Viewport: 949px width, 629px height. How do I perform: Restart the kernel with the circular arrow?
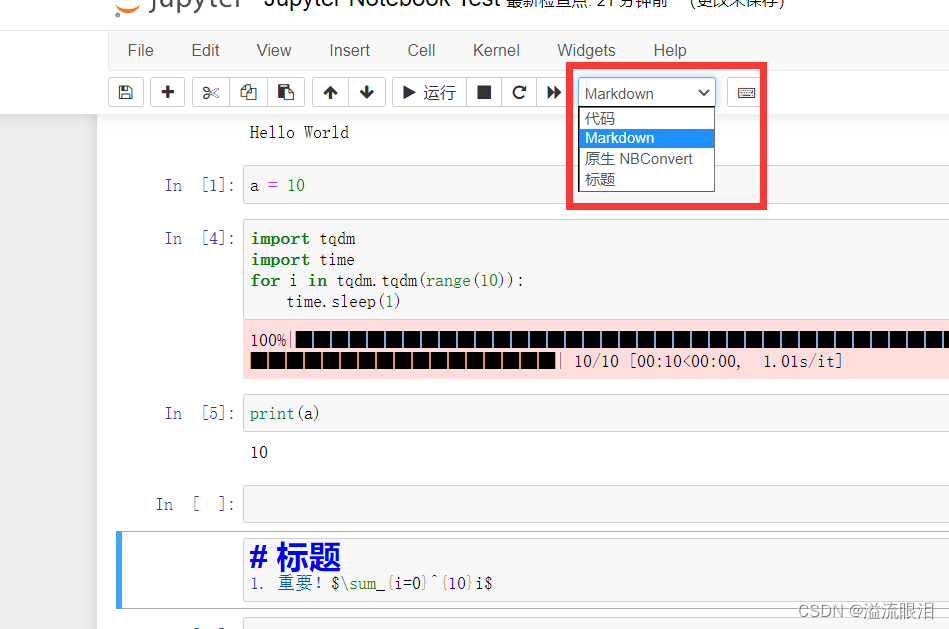pos(519,92)
